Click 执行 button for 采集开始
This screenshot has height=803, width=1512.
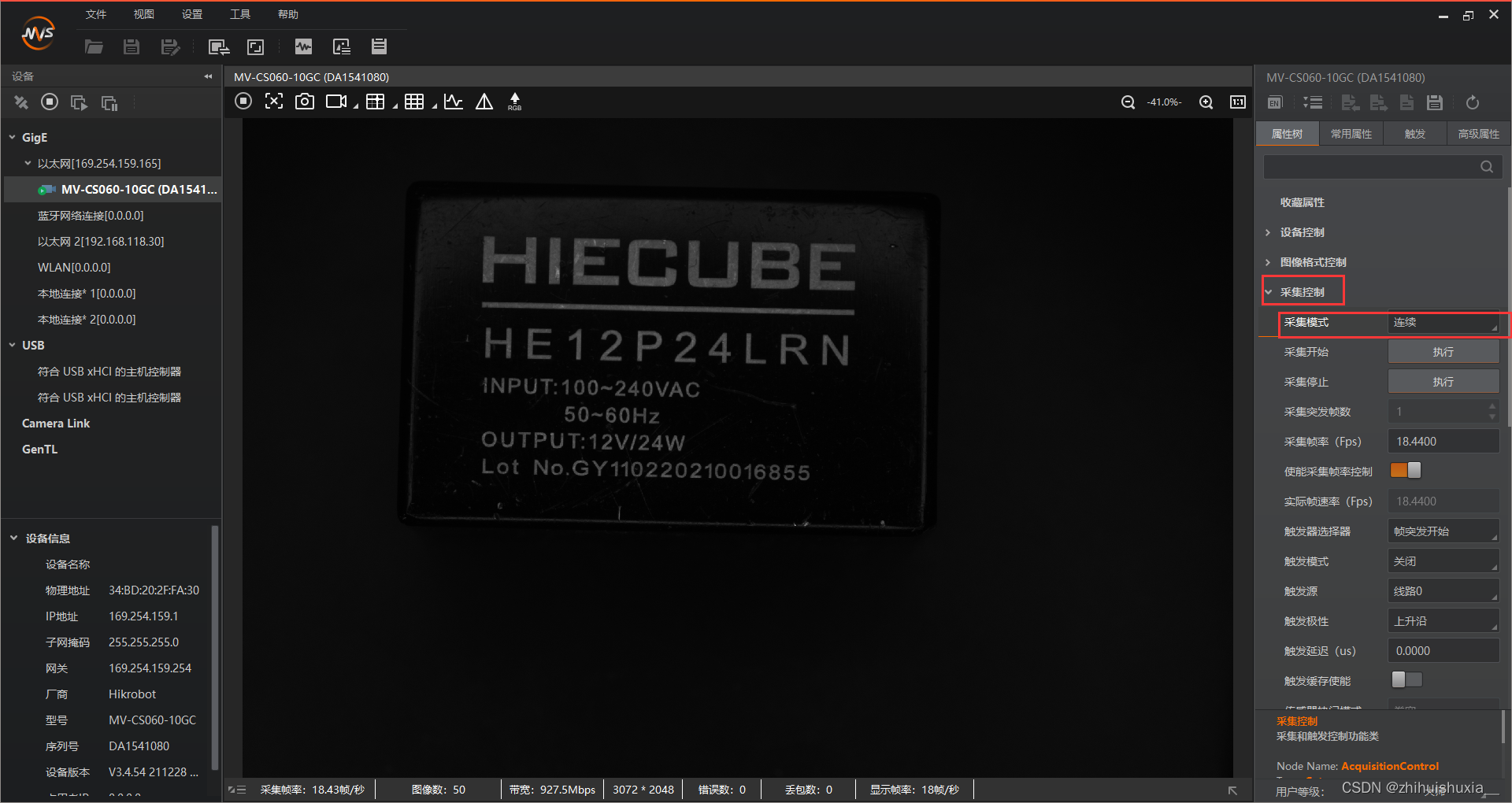click(x=1443, y=352)
